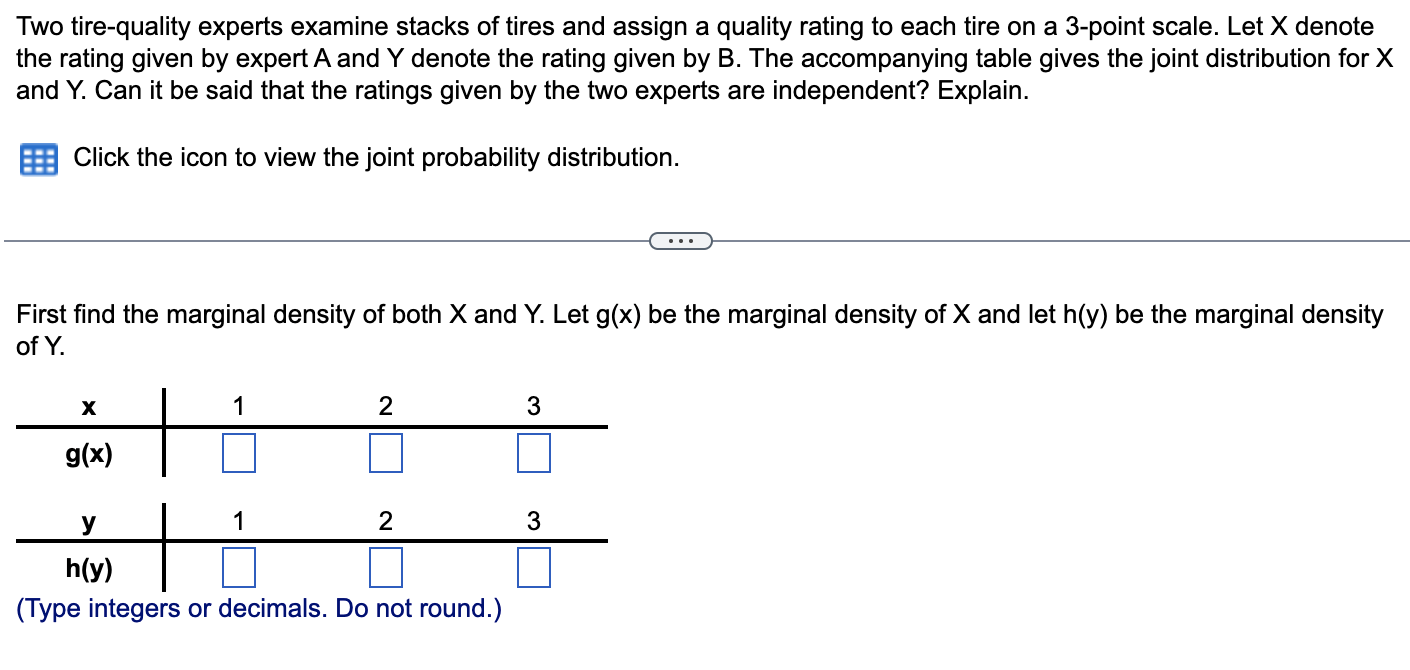Viewport: 1410px width, 670px height.
Task: Click column header 3 in the h(y) table
Action: point(533,521)
